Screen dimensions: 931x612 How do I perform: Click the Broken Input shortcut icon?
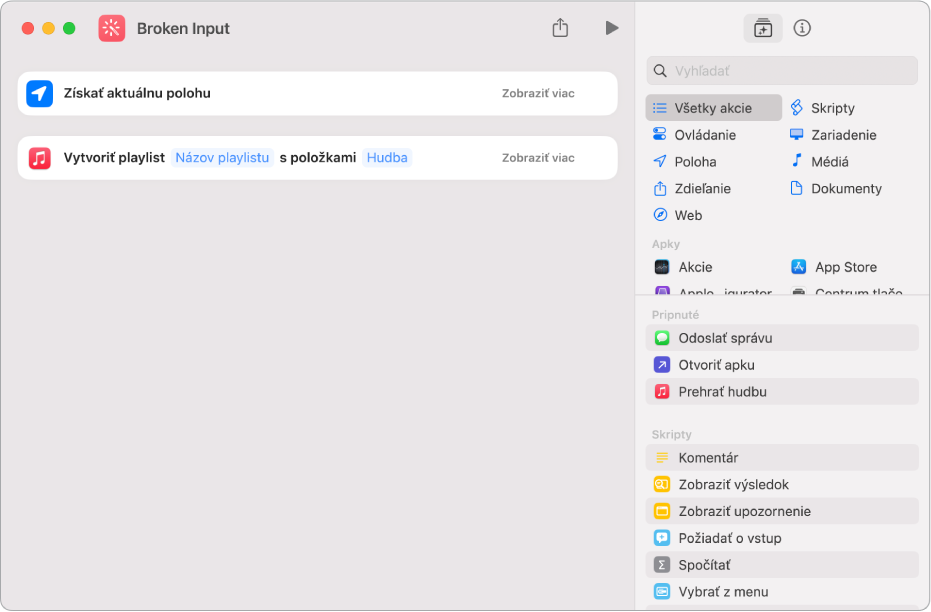coord(112,28)
